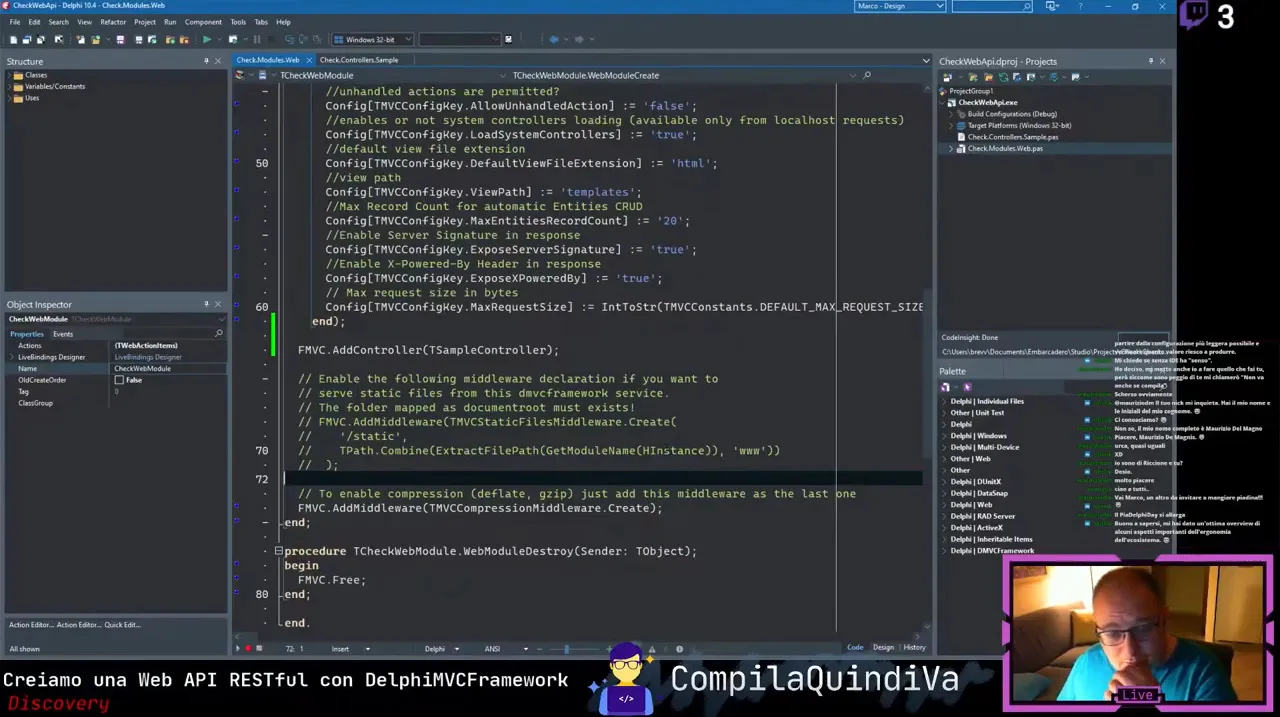The image size is (1280, 717).
Task: Toggle the OldCreateOrder False checkbox
Action: tap(119, 380)
